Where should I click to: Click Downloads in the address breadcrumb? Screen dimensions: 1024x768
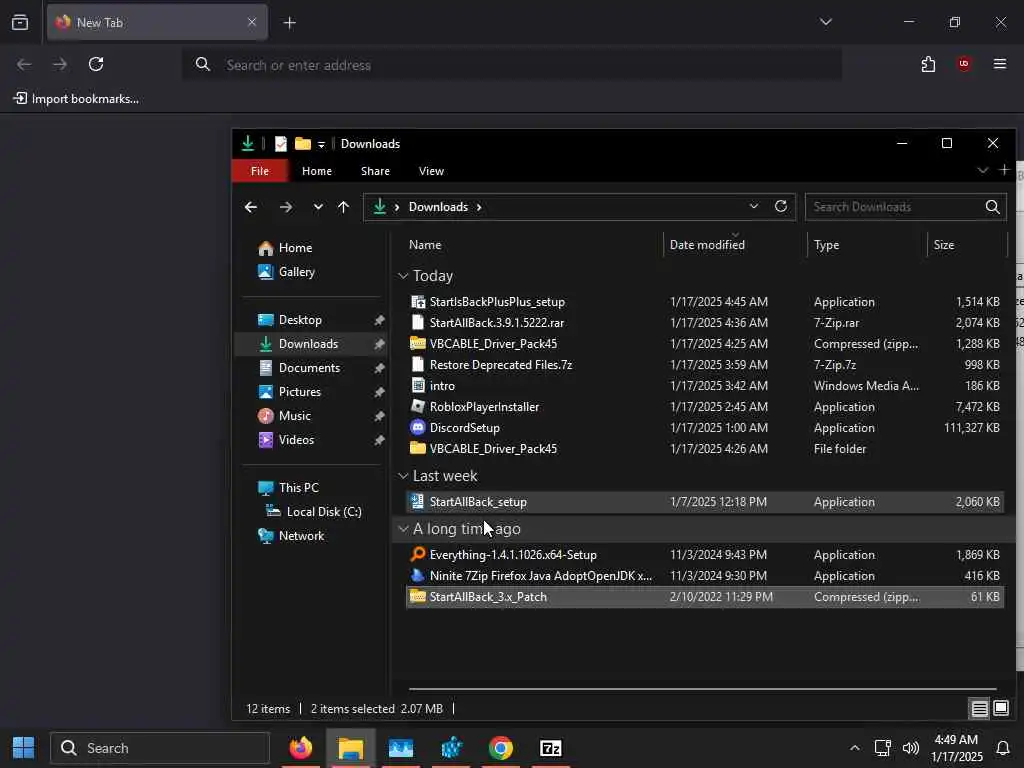tap(438, 207)
